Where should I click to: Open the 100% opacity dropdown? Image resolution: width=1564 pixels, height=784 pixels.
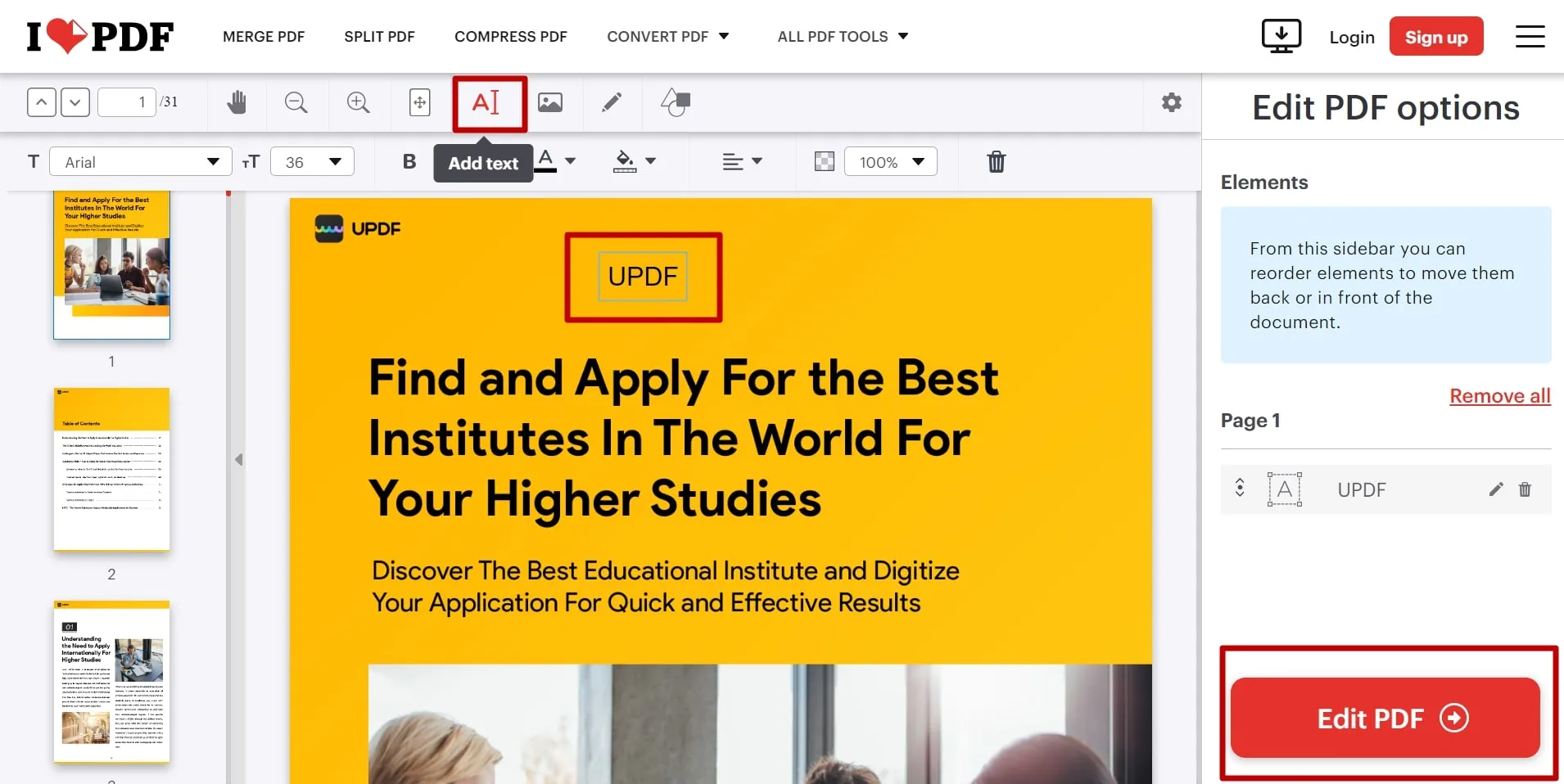point(891,162)
